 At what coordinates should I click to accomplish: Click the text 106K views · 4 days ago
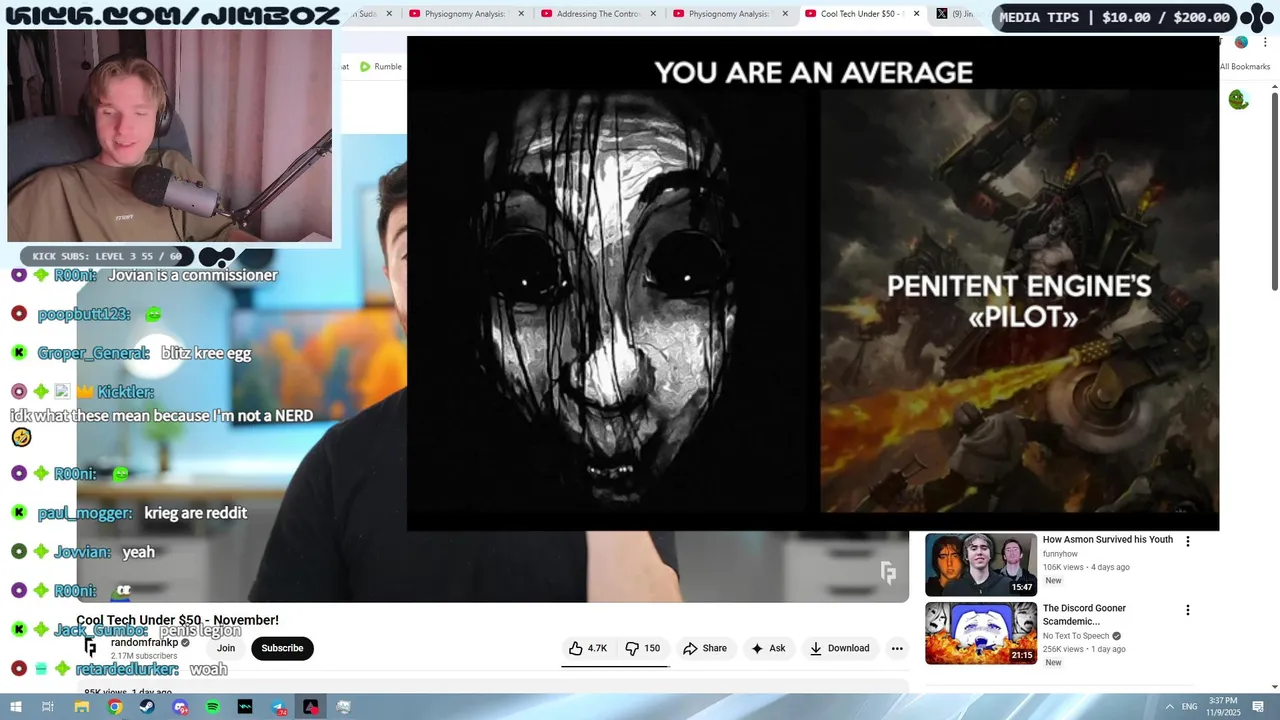click(x=1086, y=567)
